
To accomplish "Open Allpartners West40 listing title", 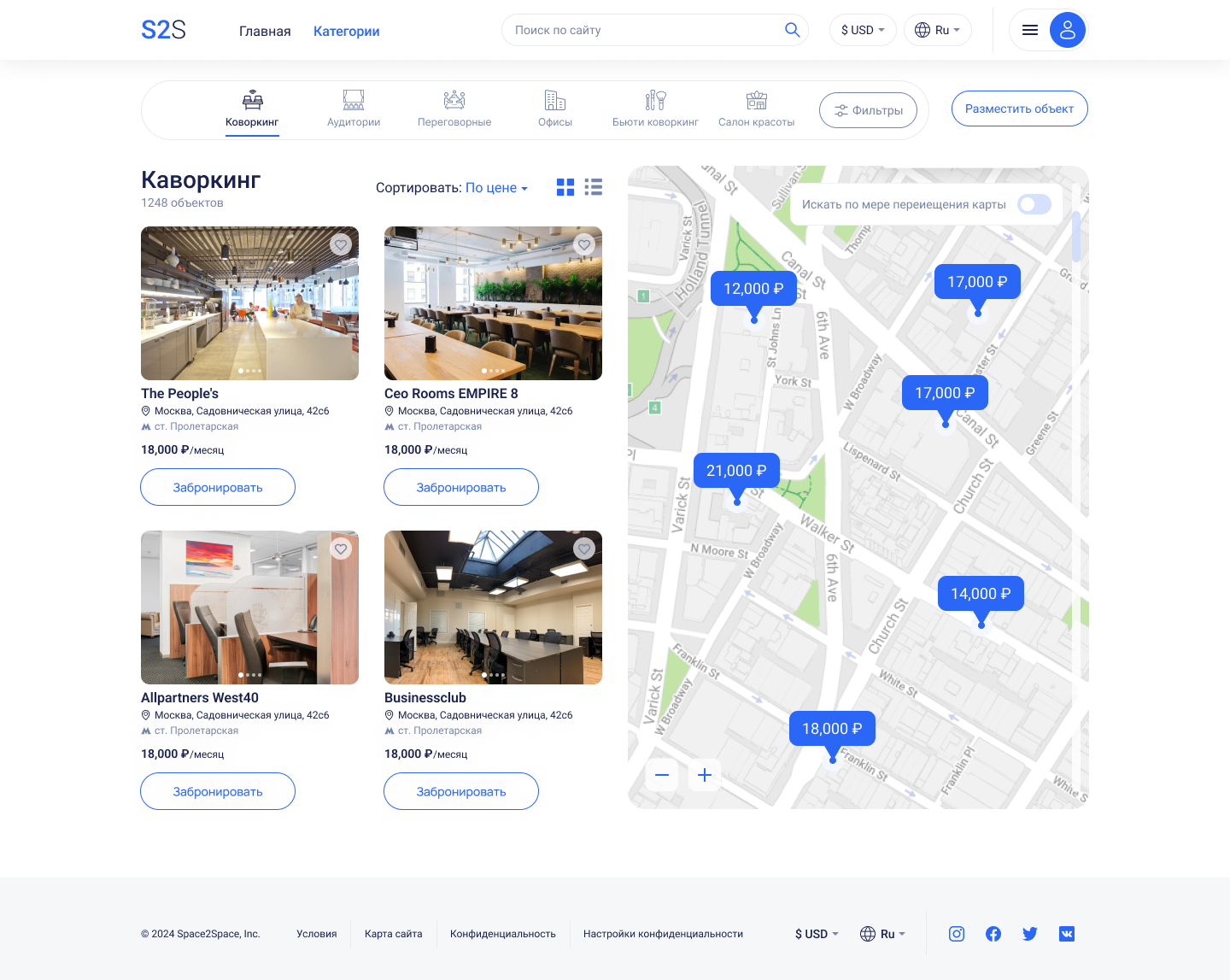I will point(200,697).
